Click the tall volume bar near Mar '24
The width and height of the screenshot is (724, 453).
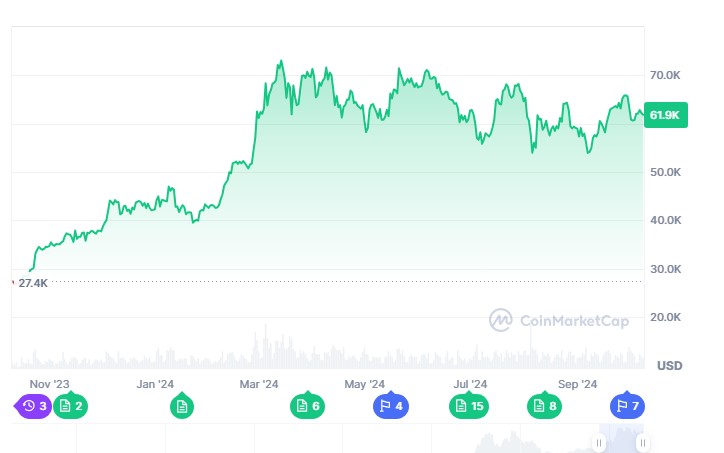point(265,346)
